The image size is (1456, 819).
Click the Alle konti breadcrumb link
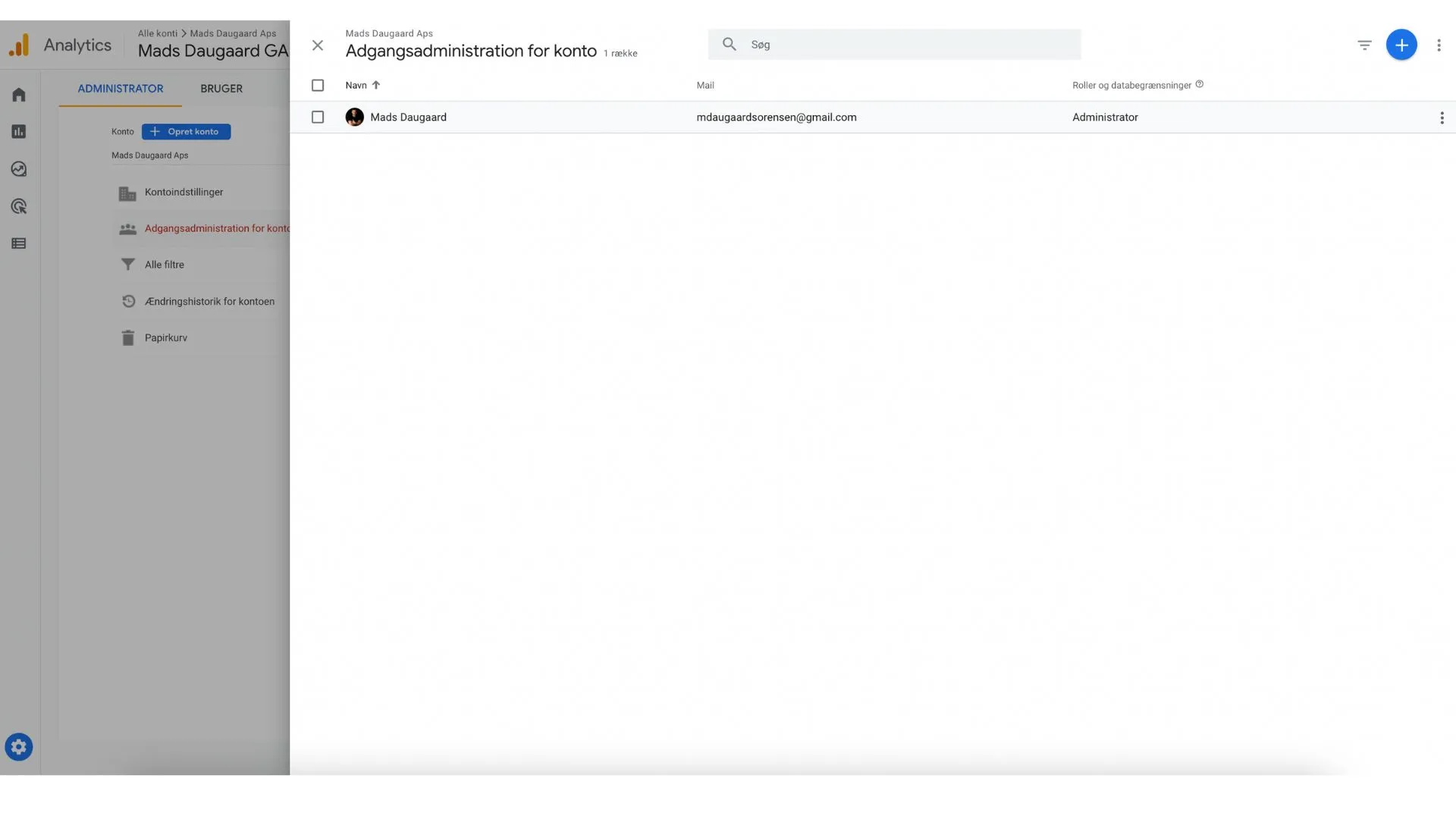click(x=158, y=33)
